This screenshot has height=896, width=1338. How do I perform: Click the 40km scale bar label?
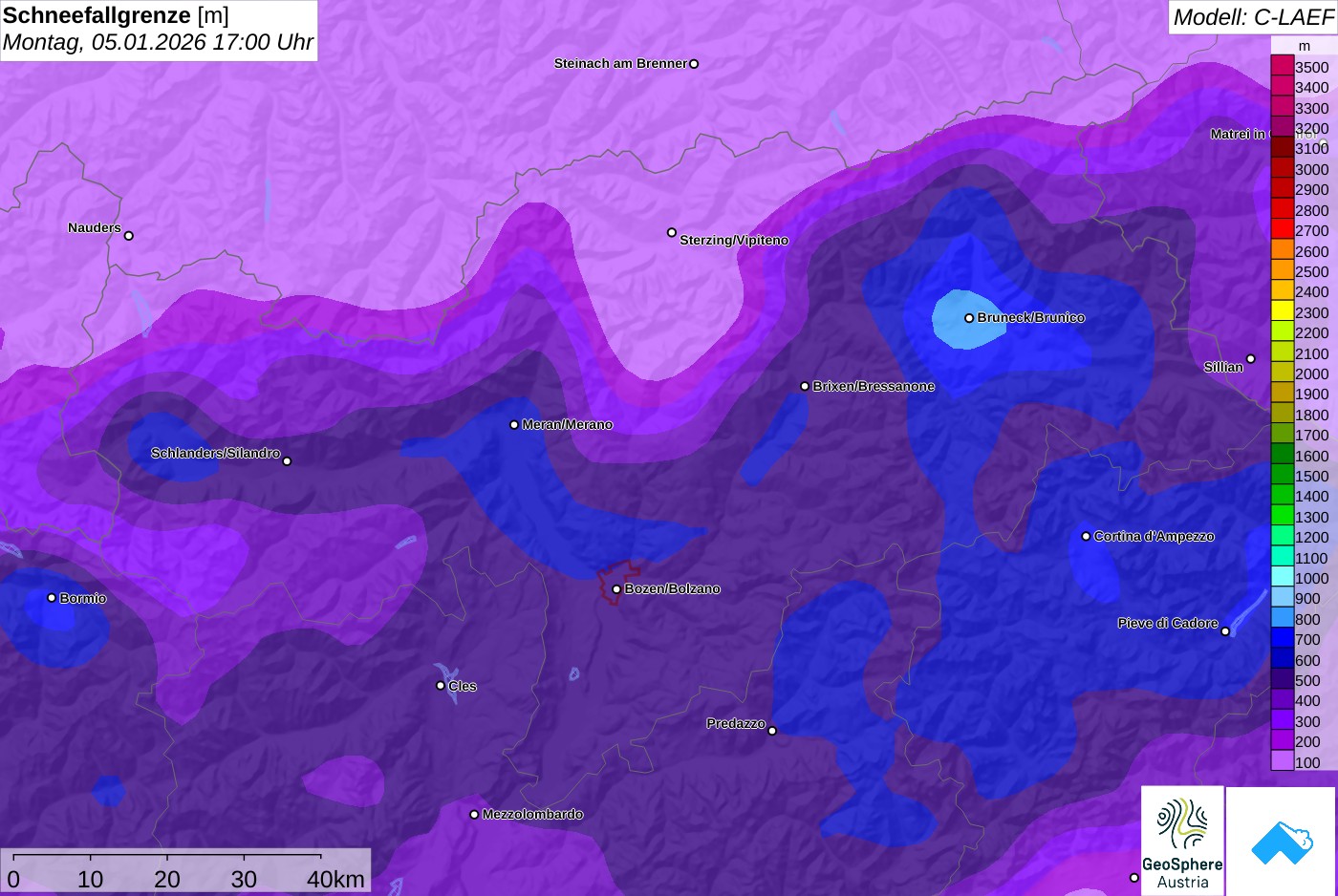pos(335,879)
